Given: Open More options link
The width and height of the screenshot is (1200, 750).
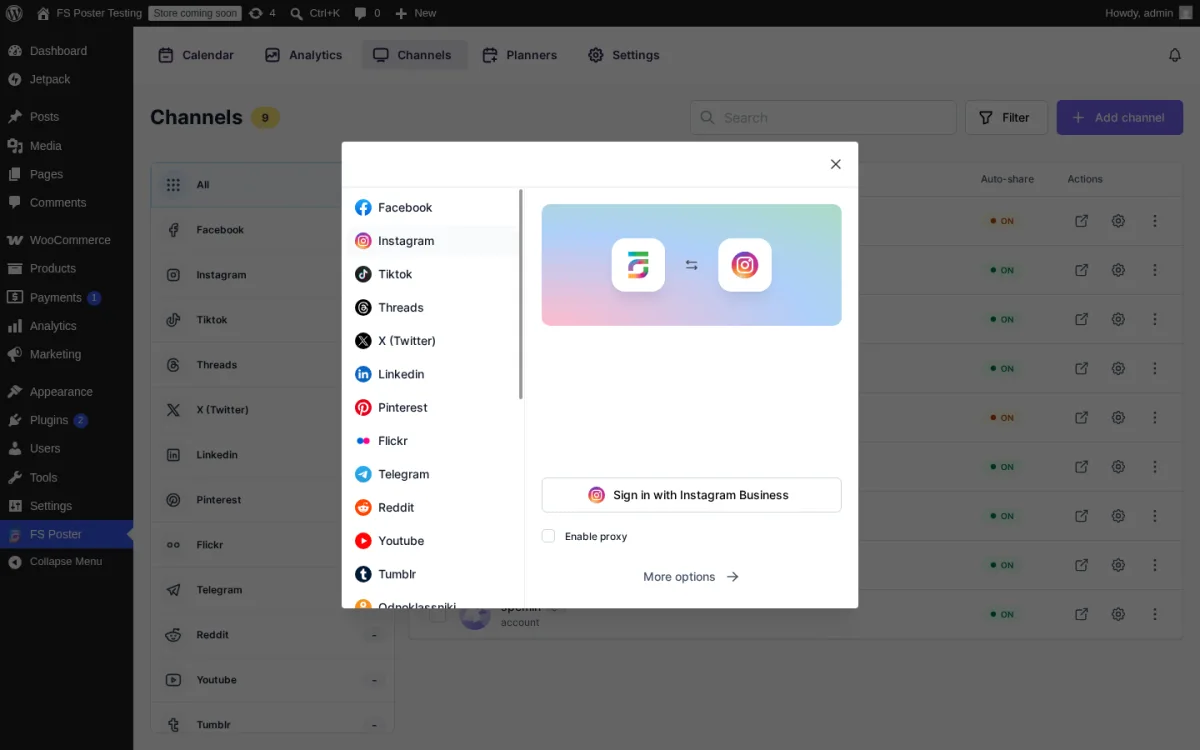Looking at the screenshot, I should pyautogui.click(x=691, y=577).
